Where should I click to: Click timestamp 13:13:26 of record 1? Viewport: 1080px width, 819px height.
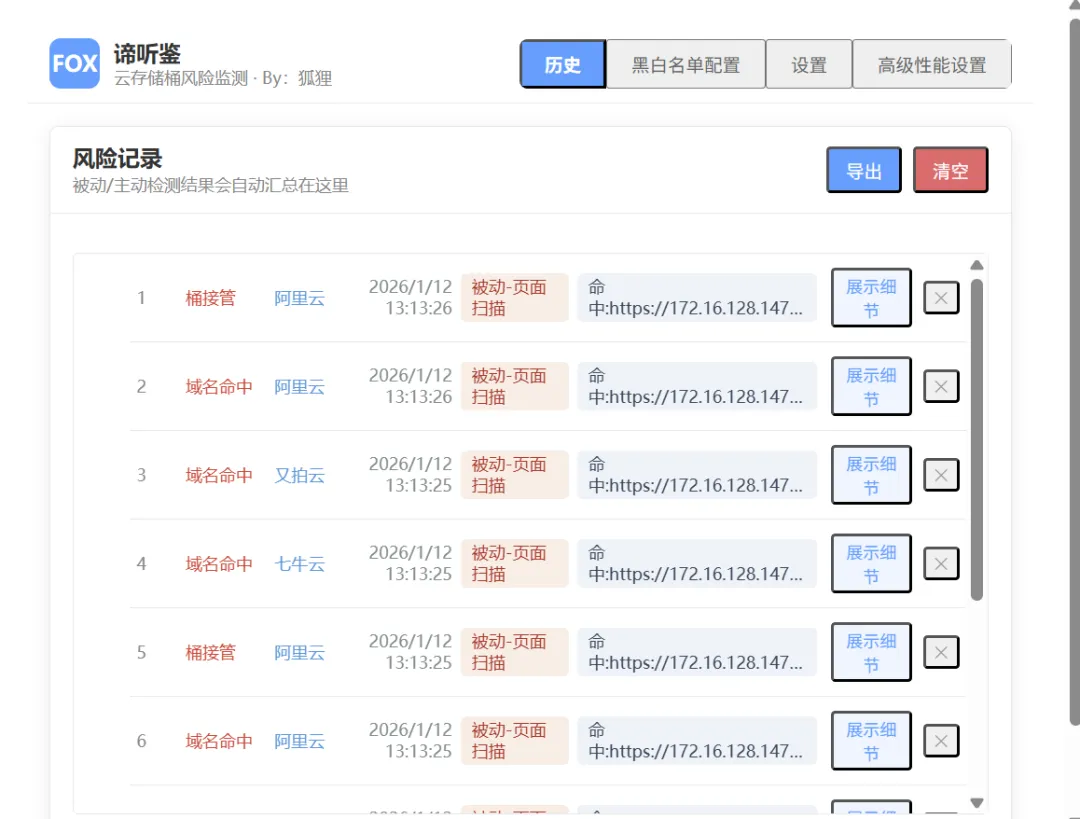(x=419, y=309)
